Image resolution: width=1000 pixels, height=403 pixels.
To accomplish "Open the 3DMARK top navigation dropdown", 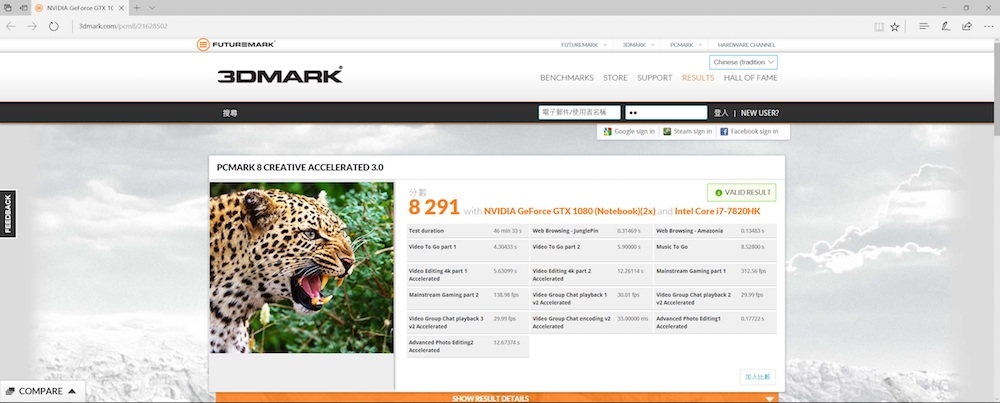I will (638, 45).
